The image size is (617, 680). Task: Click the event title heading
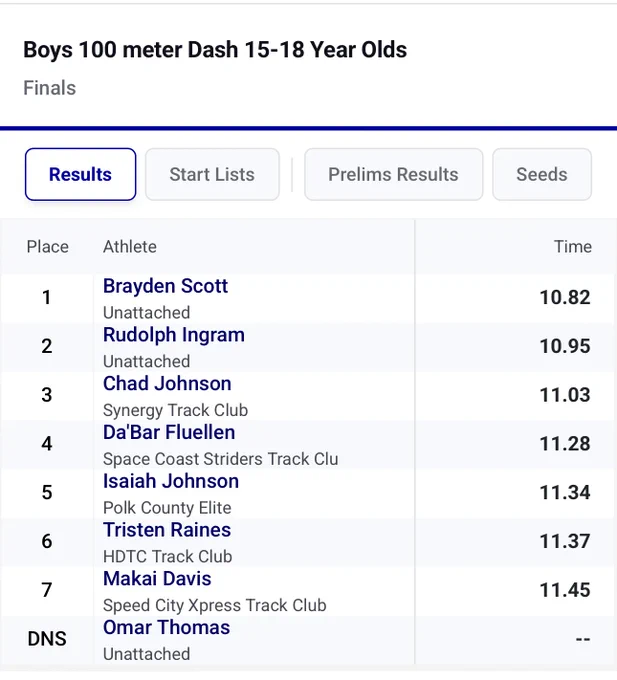(x=215, y=50)
